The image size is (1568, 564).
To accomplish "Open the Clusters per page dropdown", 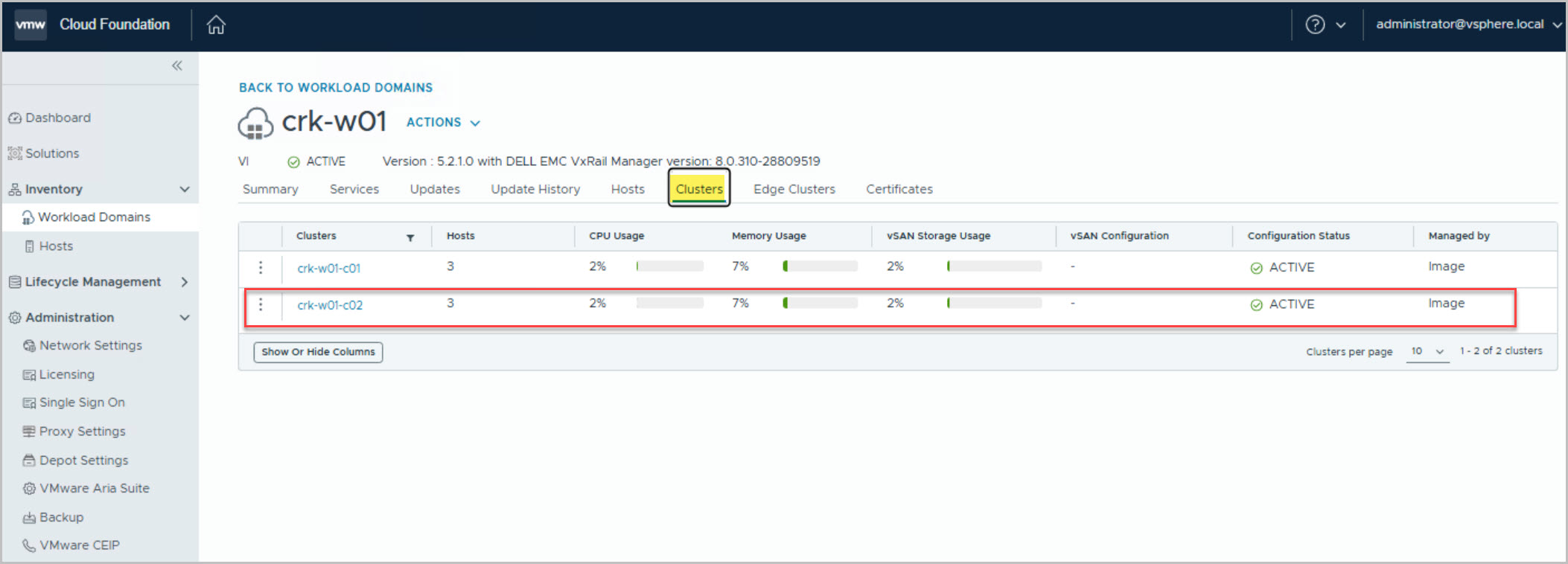I will [x=1427, y=351].
